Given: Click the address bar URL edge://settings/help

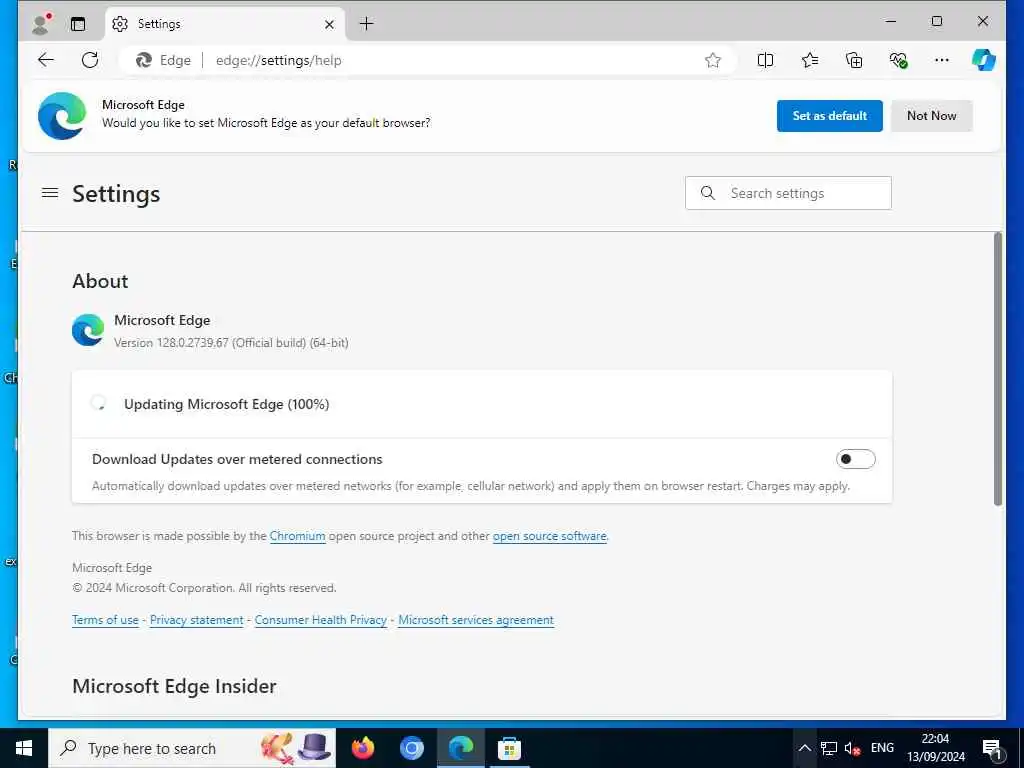Looking at the screenshot, I should point(279,60).
